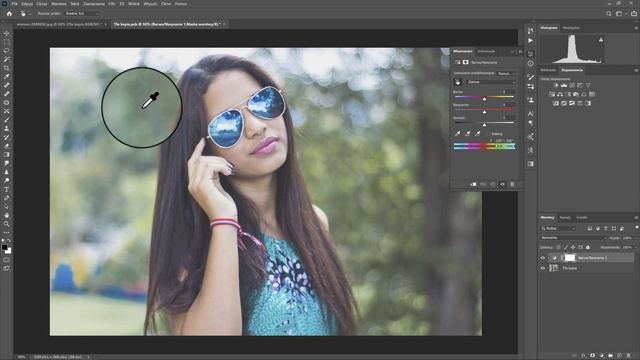Select the Hand tool

(7, 215)
